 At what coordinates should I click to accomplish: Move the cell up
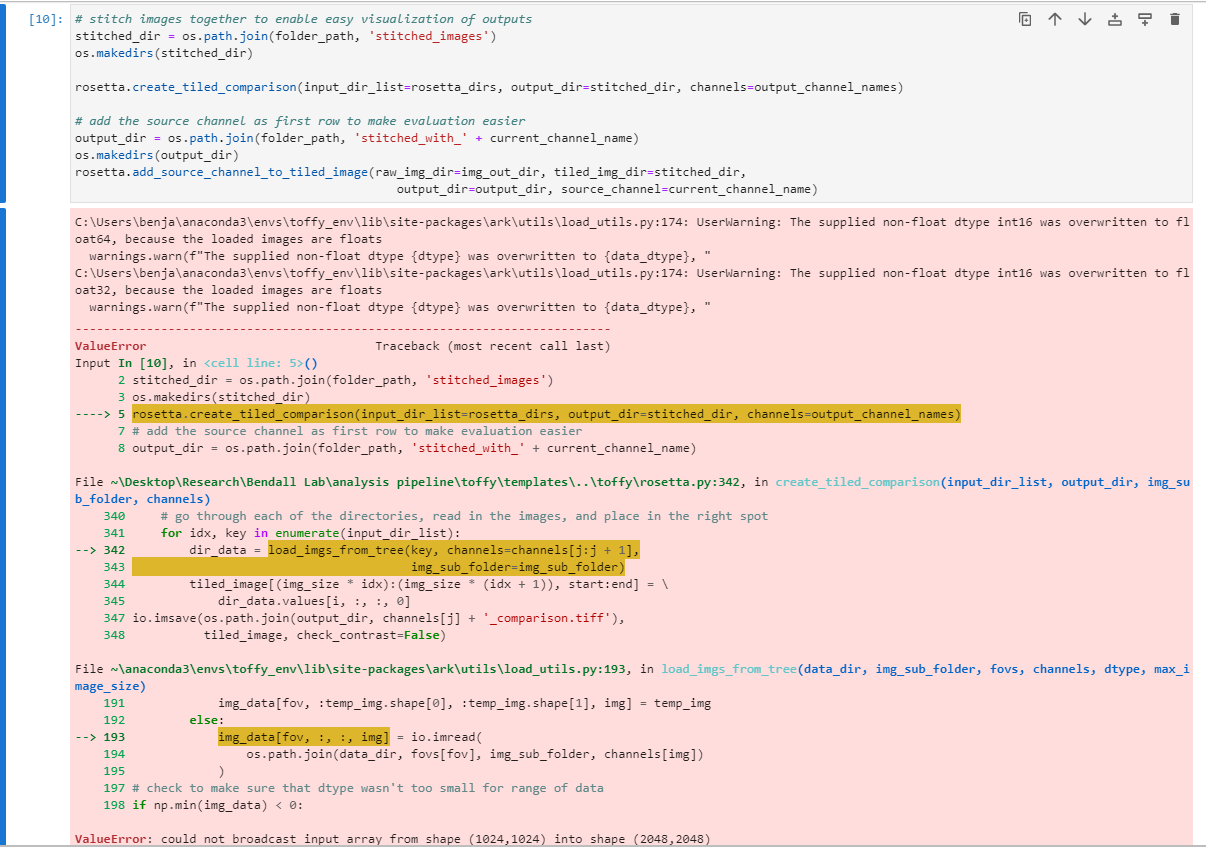[1054, 18]
